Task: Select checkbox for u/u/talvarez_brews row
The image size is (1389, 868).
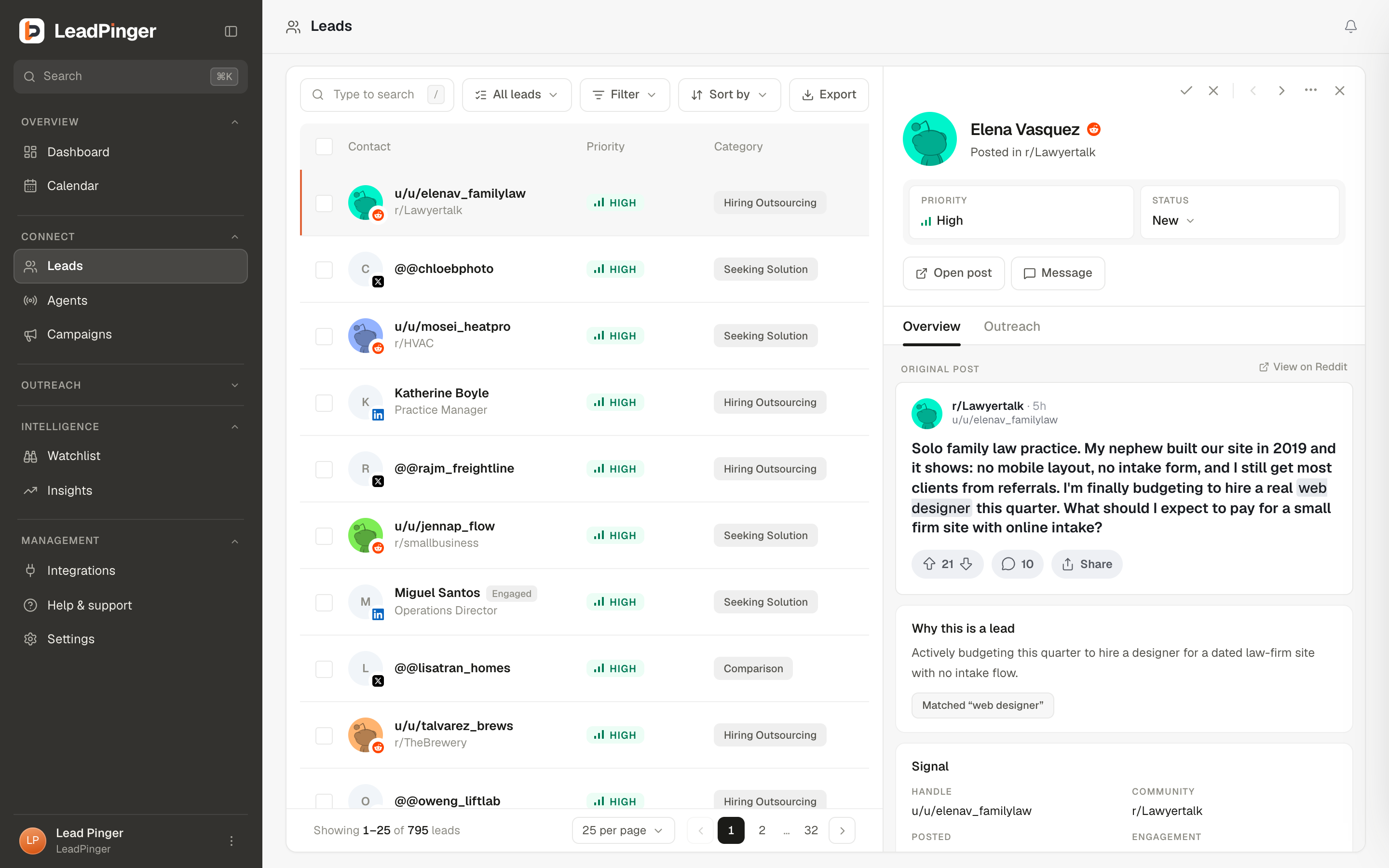Action: click(324, 736)
